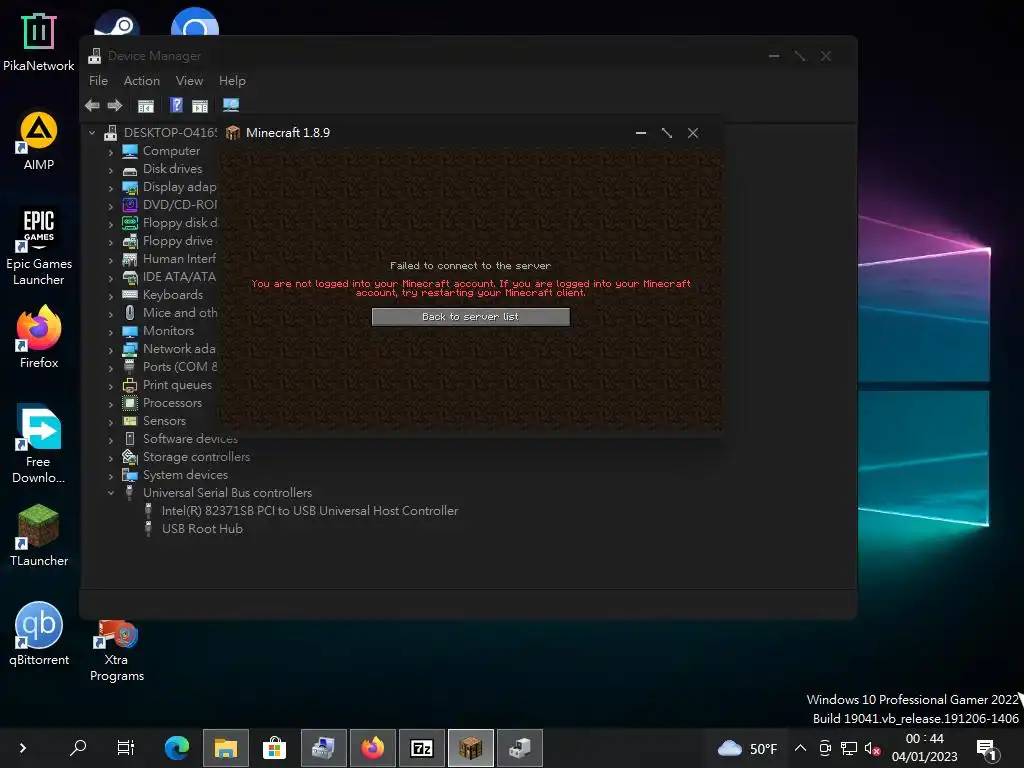
Task: Expand the System devices category
Action: 110,475
